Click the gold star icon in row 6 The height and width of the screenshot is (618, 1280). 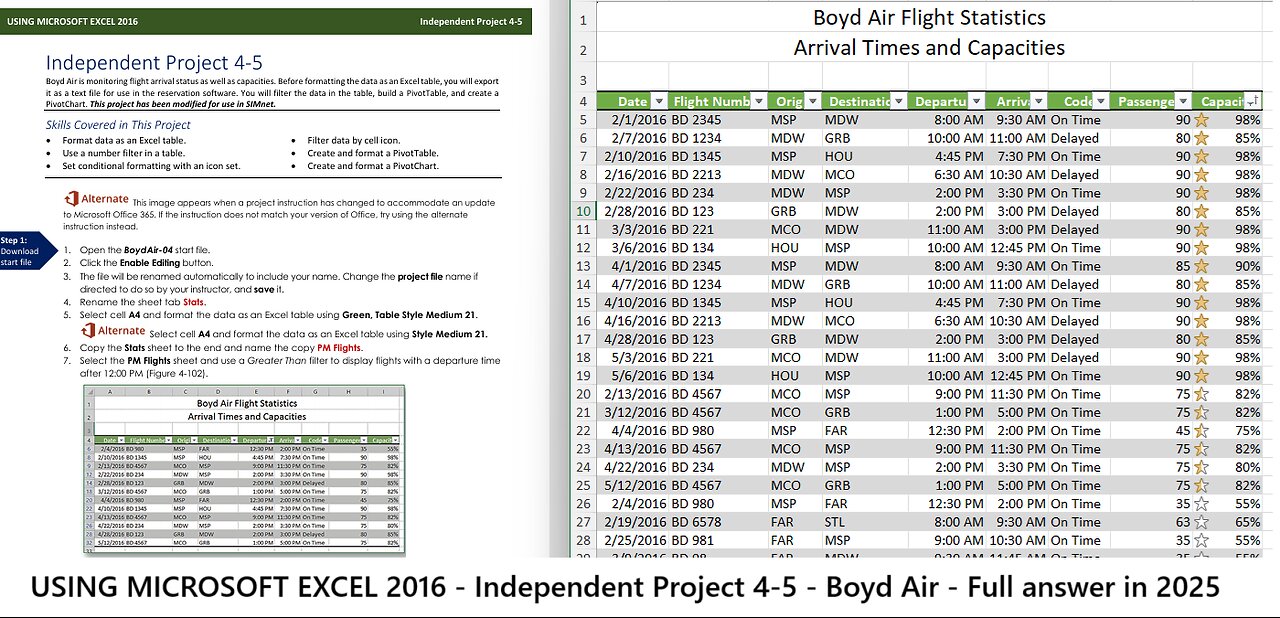click(x=1201, y=138)
